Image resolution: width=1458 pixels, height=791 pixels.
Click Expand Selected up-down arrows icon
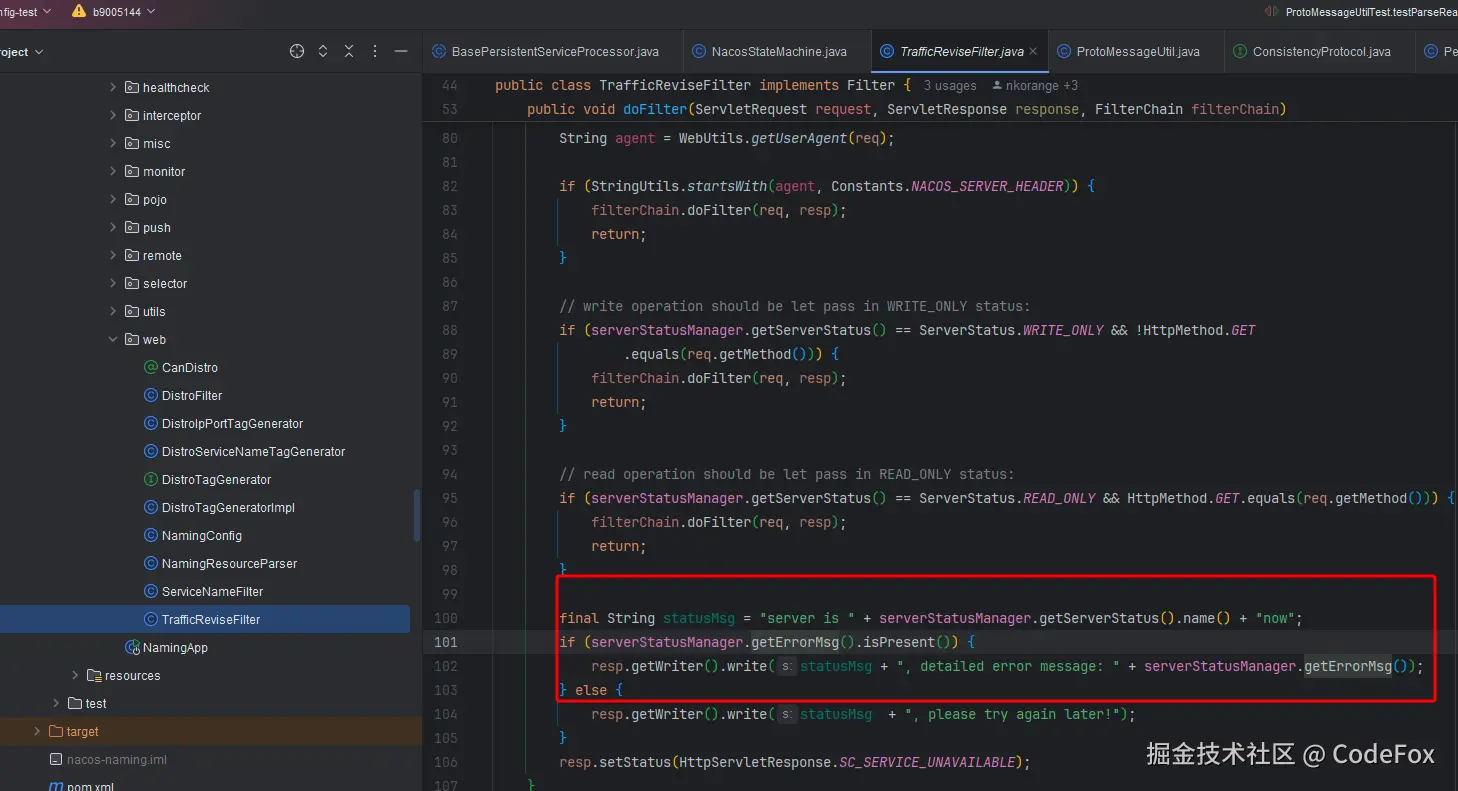[323, 51]
